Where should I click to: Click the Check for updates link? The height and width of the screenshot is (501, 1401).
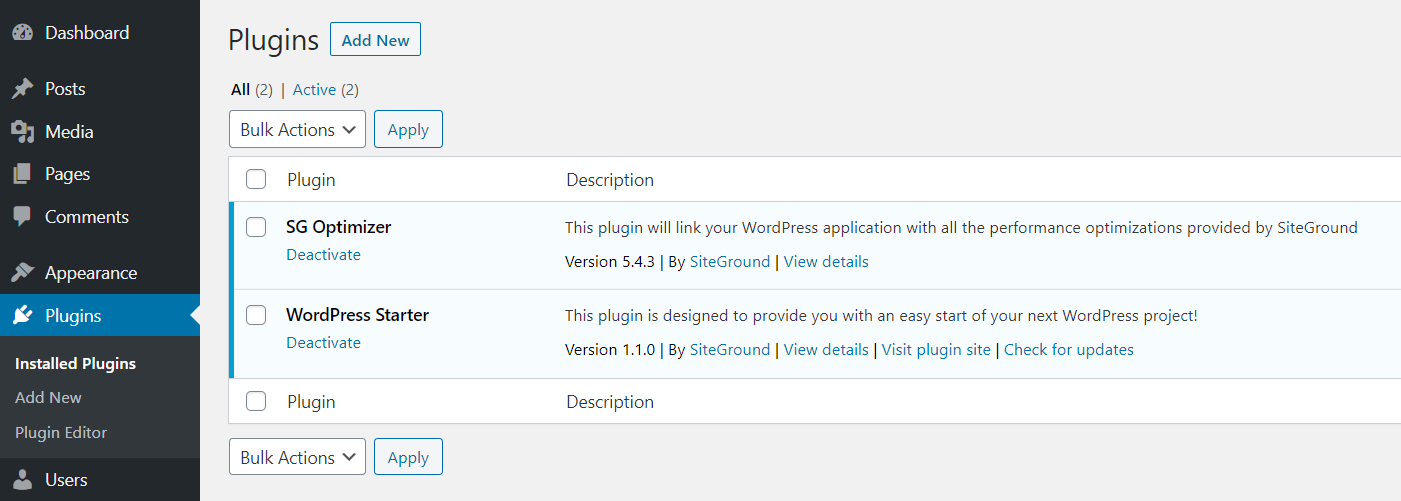click(x=1069, y=350)
